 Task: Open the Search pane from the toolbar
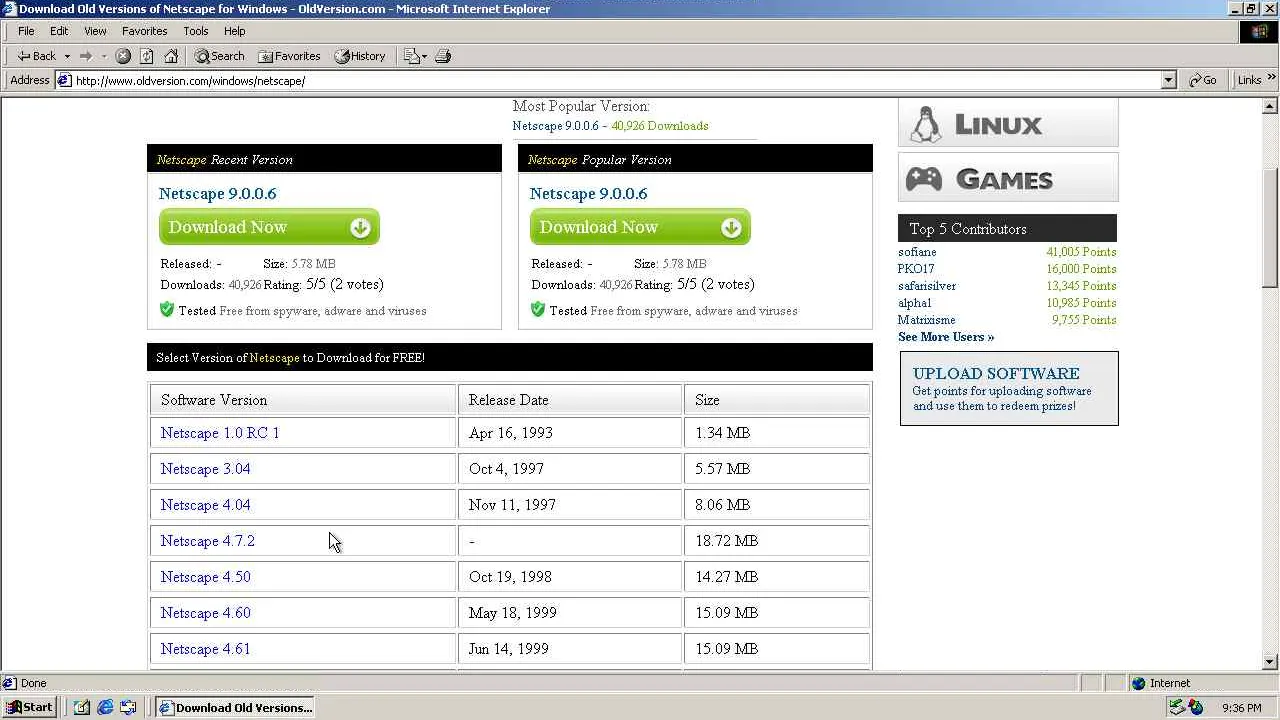point(220,56)
